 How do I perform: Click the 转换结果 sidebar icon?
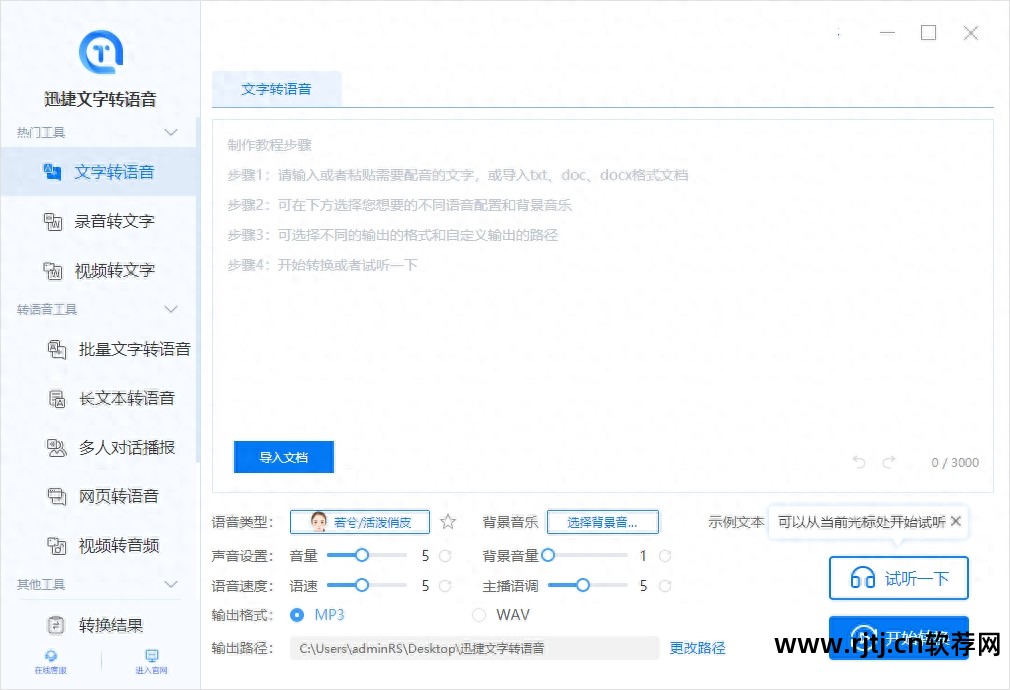tap(56, 625)
